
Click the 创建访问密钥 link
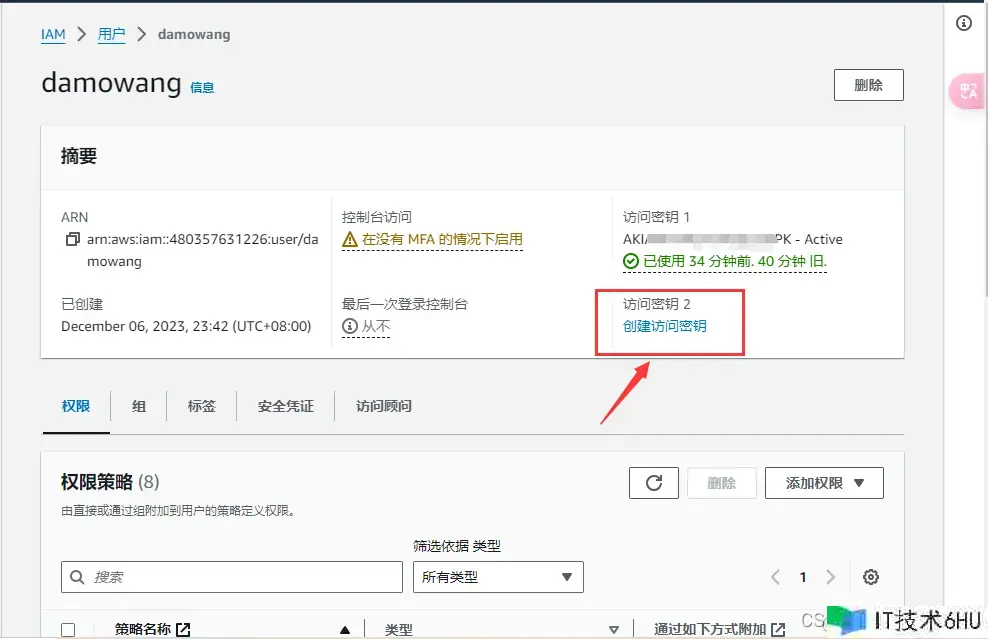[665, 326]
